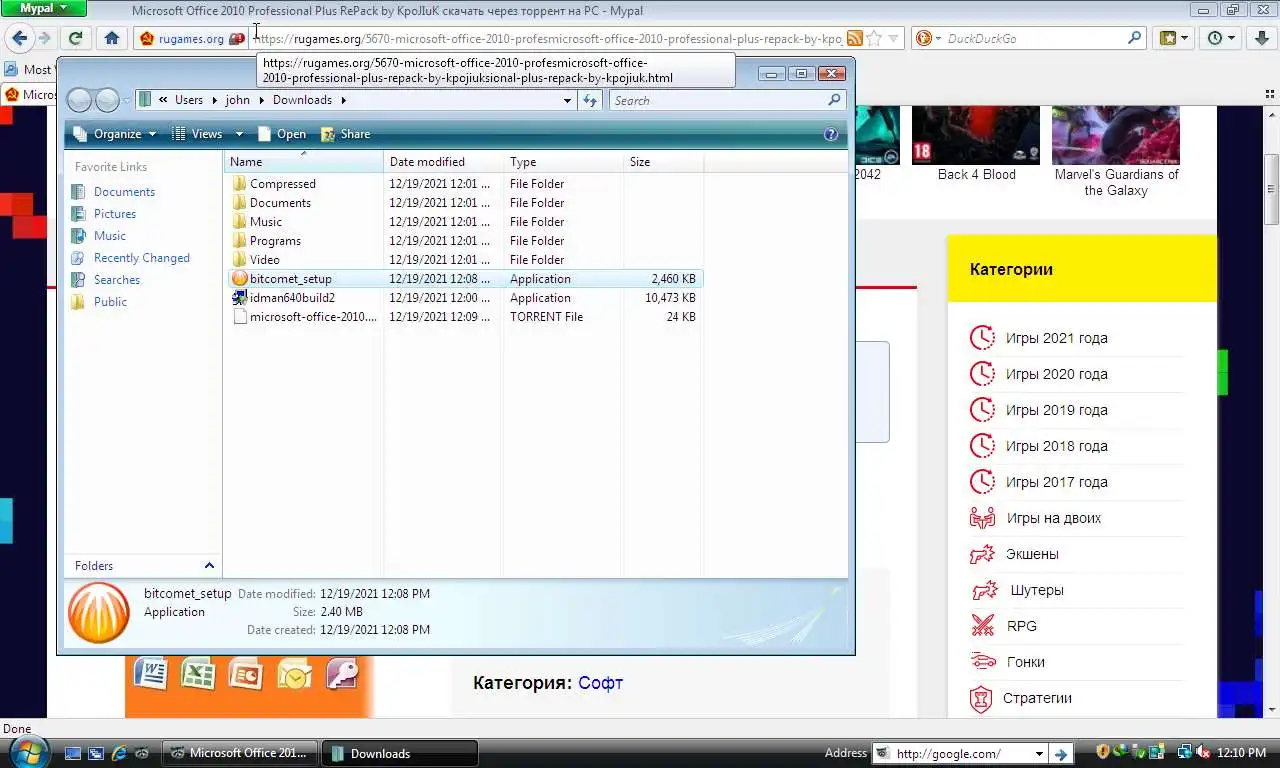Click the browser Back arrow button
The width and height of the screenshot is (1280, 768).
[19, 38]
